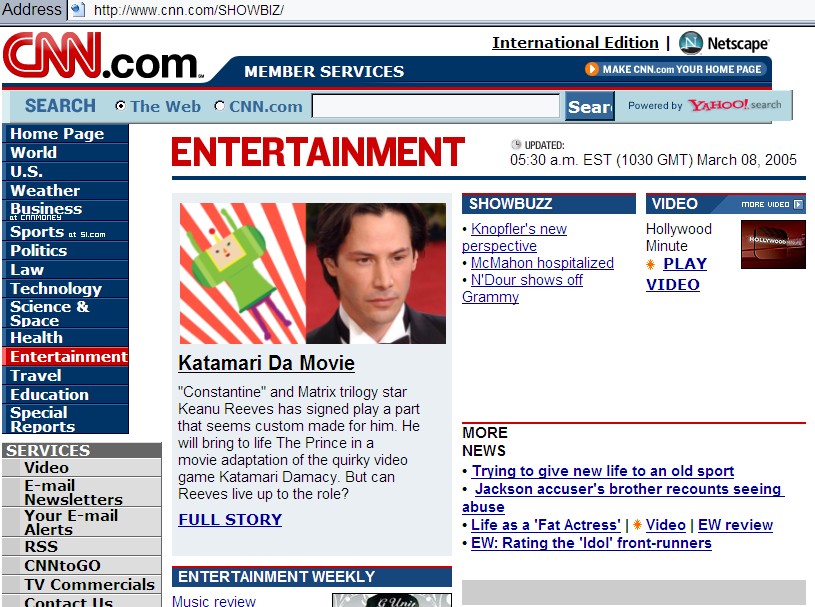Image resolution: width=815 pixels, height=607 pixels.
Task: Open the Technology section in sidebar
Action: tap(56, 289)
